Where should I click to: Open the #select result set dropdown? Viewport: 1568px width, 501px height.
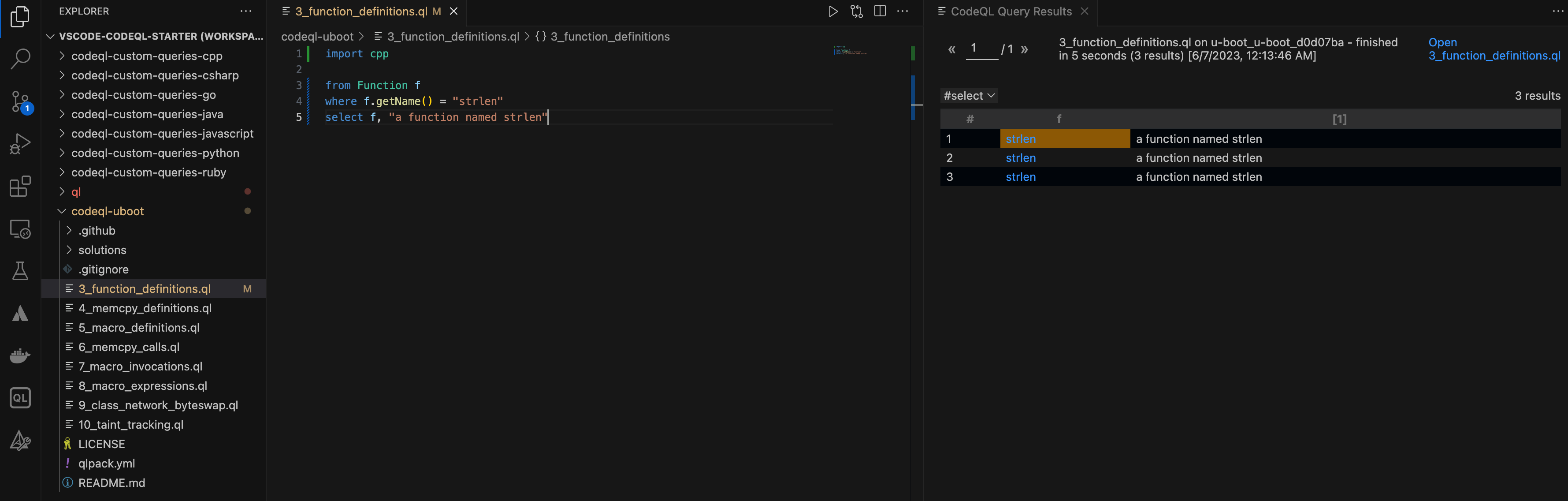click(969, 96)
